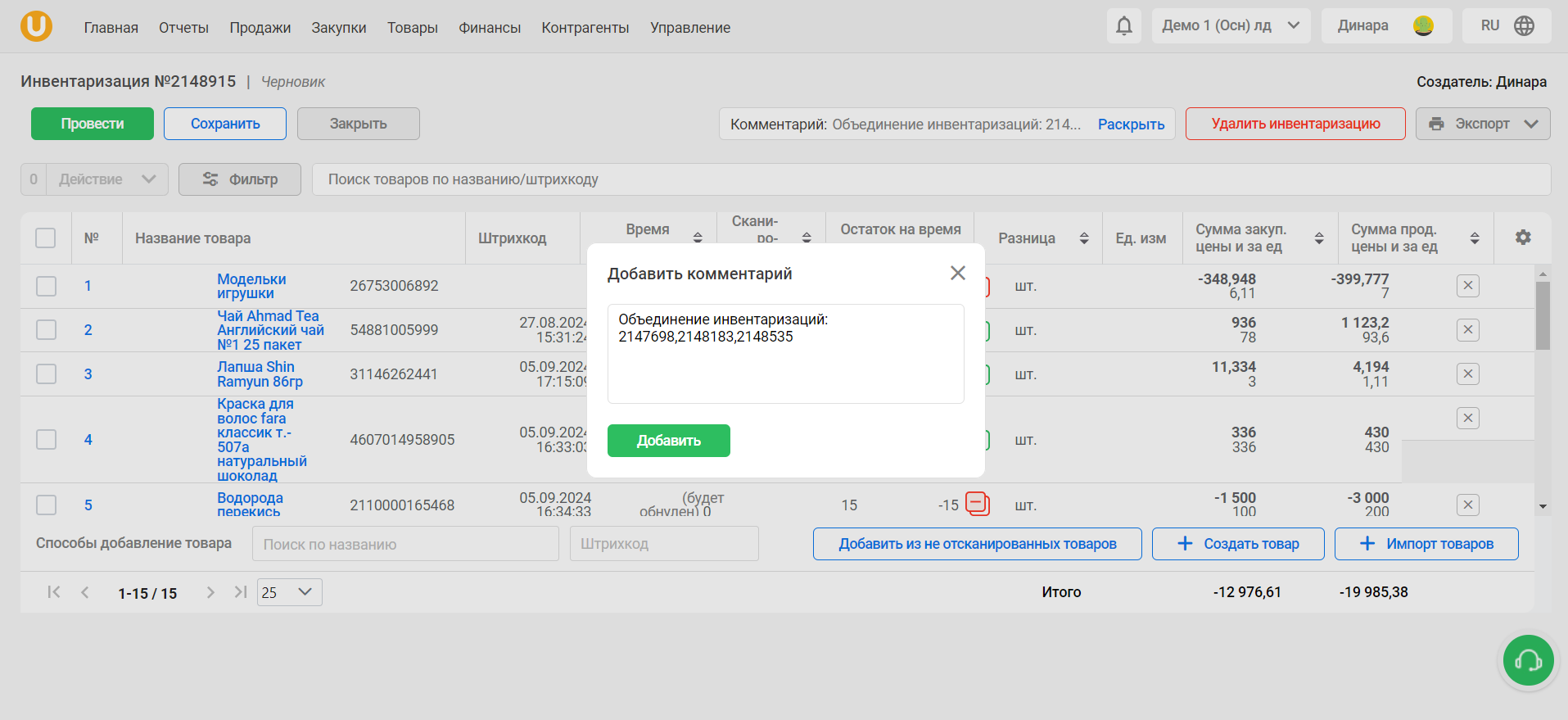Close the add comment dialog
The height and width of the screenshot is (720, 1568).
(x=957, y=273)
